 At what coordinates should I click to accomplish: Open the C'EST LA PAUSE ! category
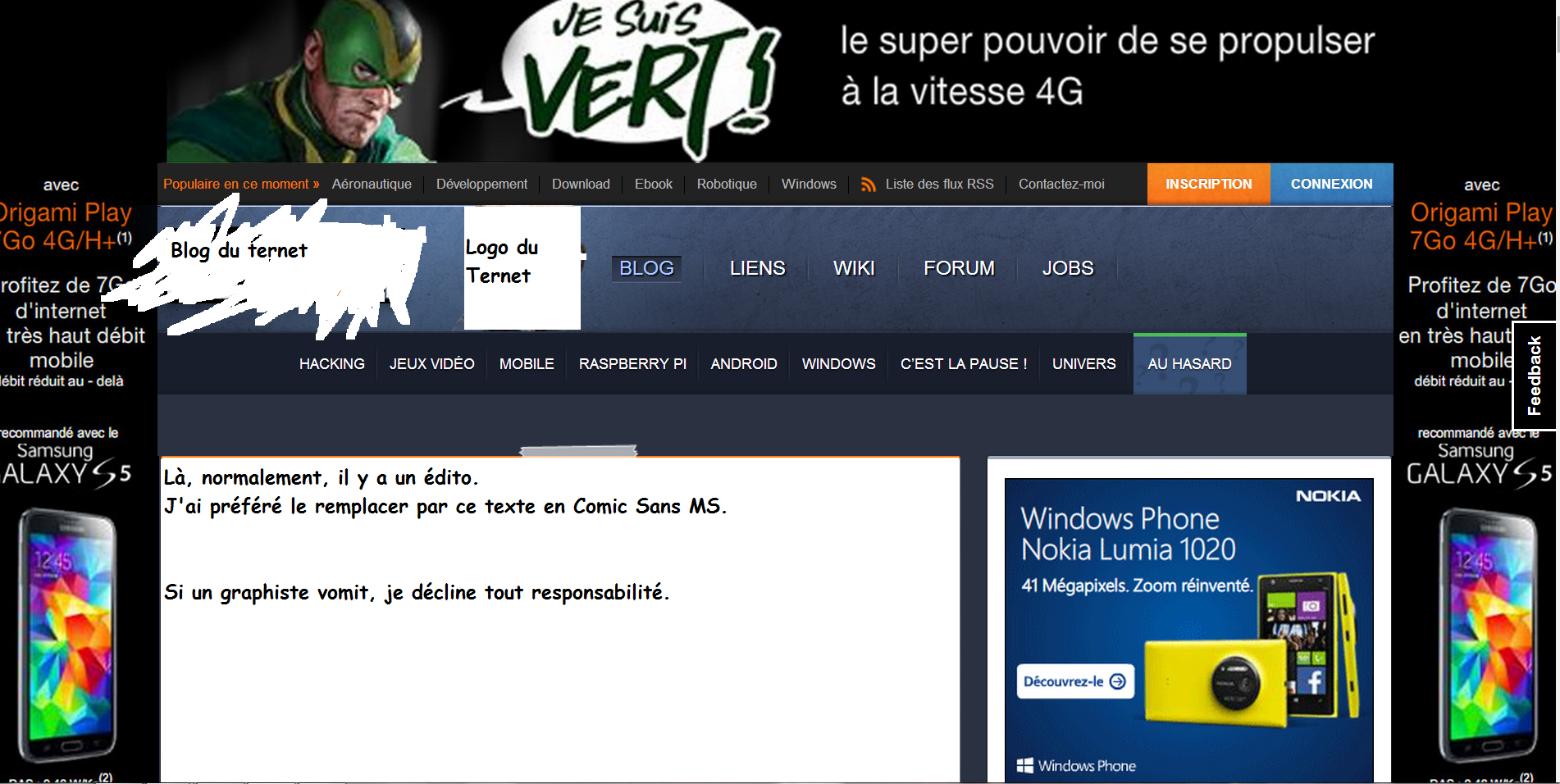tap(964, 364)
